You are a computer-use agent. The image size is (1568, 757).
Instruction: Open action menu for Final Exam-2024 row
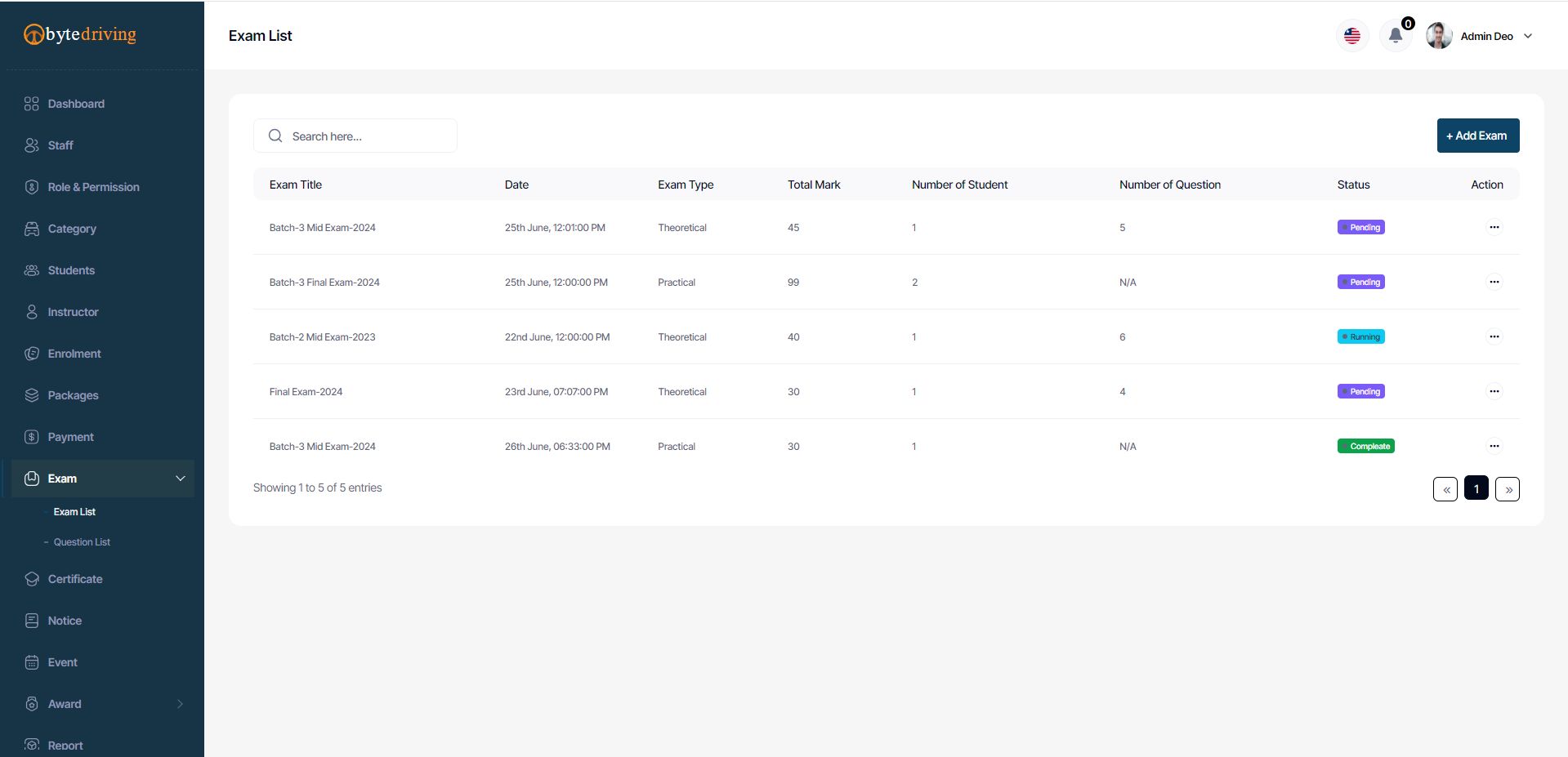(1494, 391)
